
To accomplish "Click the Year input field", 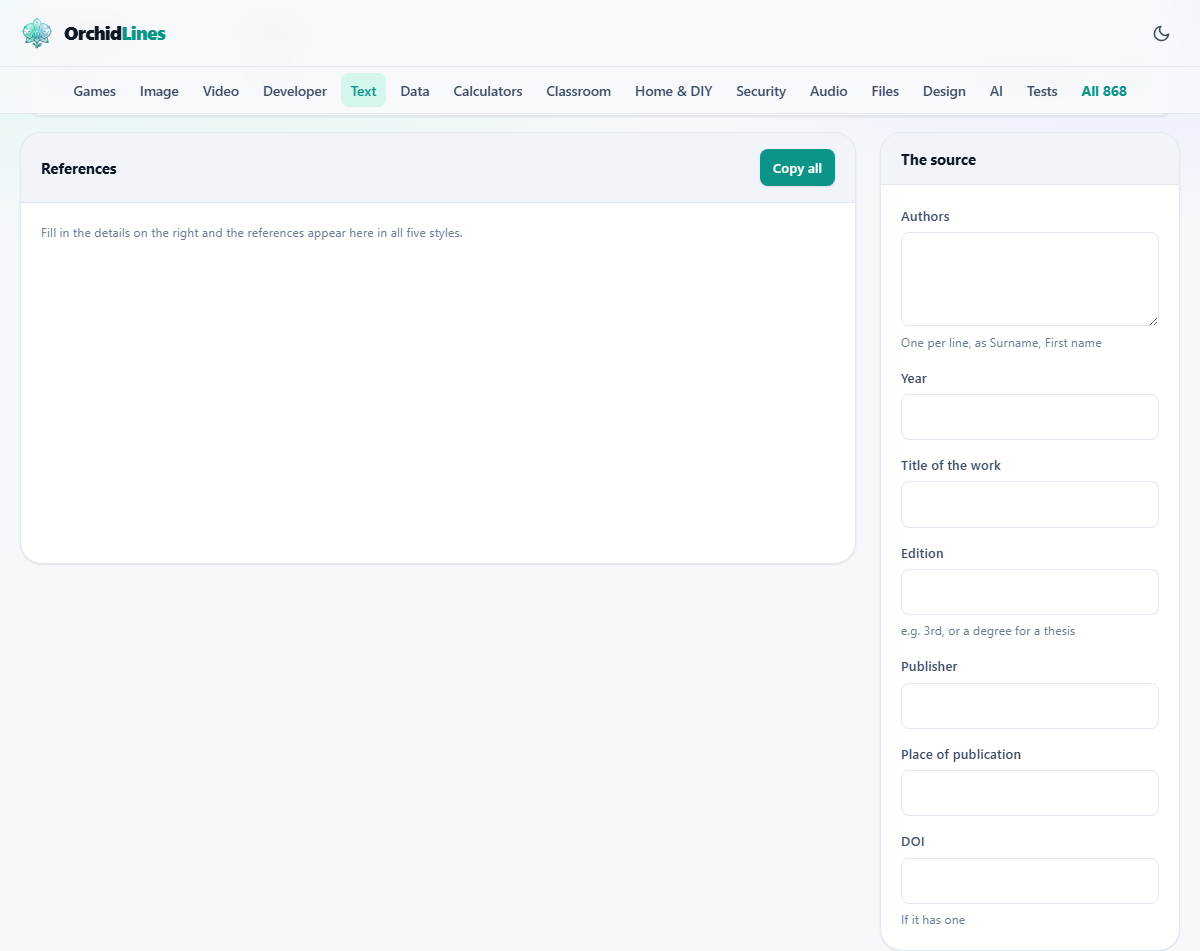I will click(1030, 417).
